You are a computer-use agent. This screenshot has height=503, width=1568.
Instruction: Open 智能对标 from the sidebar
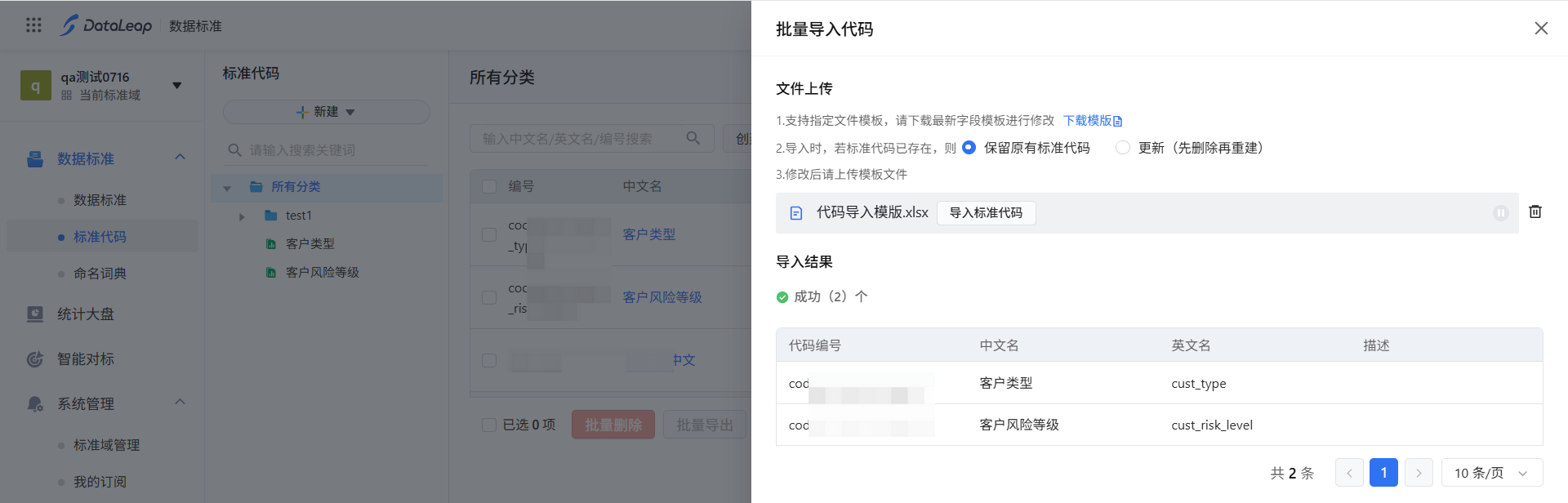85,359
